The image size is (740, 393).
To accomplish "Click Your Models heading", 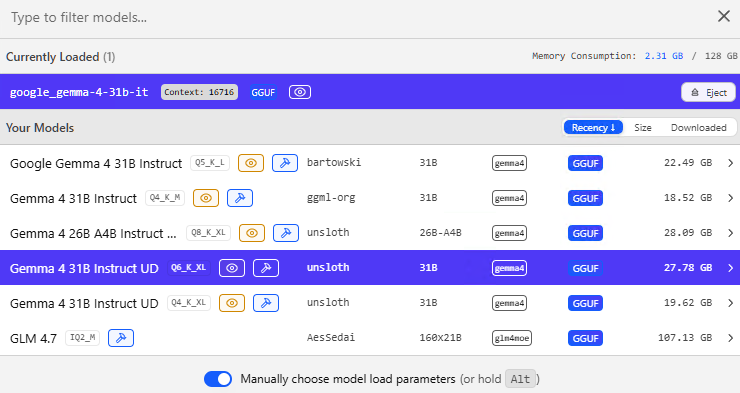I will [40, 128].
